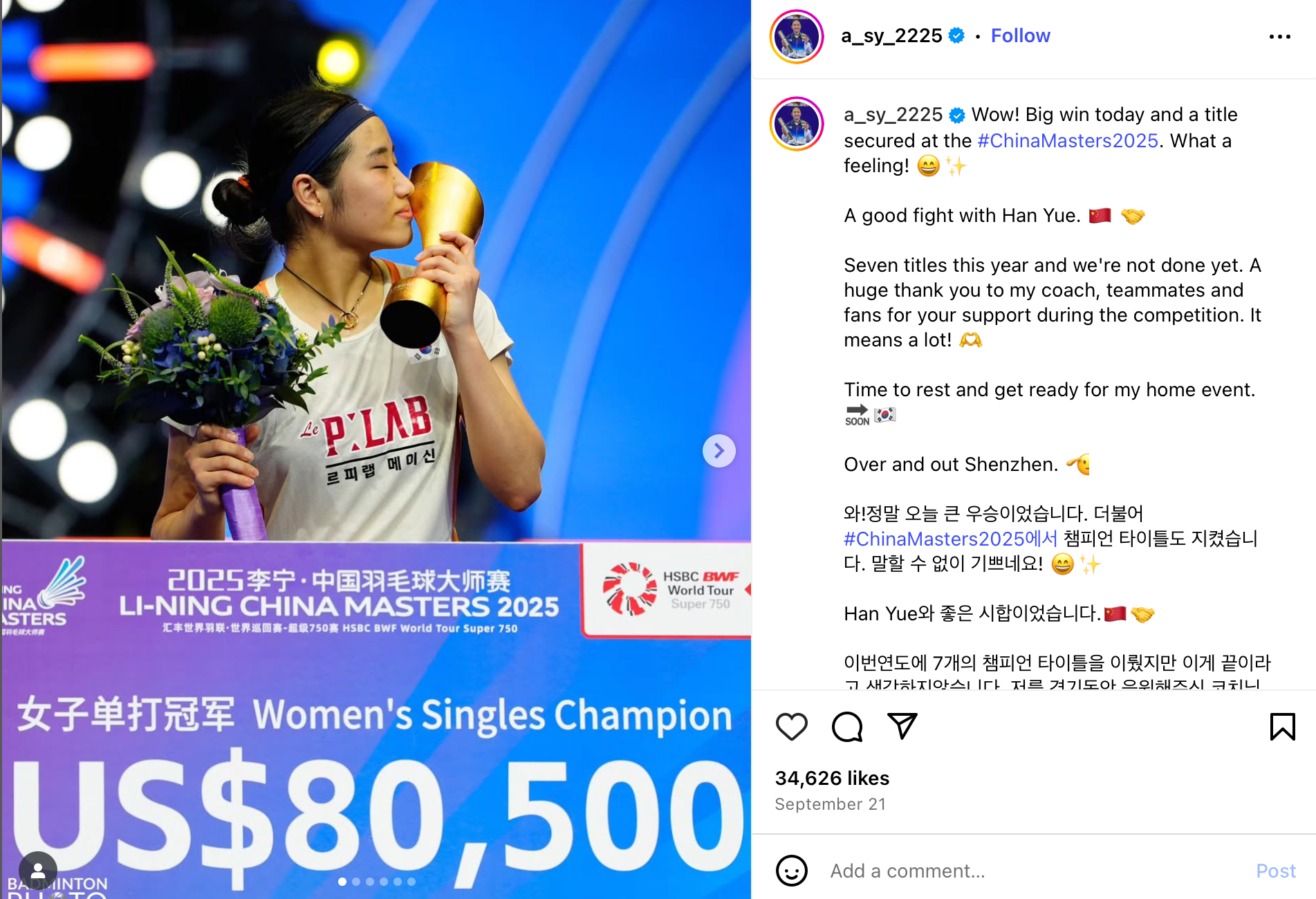Advance to next photo with arrow button
1316x899 pixels.
719,451
